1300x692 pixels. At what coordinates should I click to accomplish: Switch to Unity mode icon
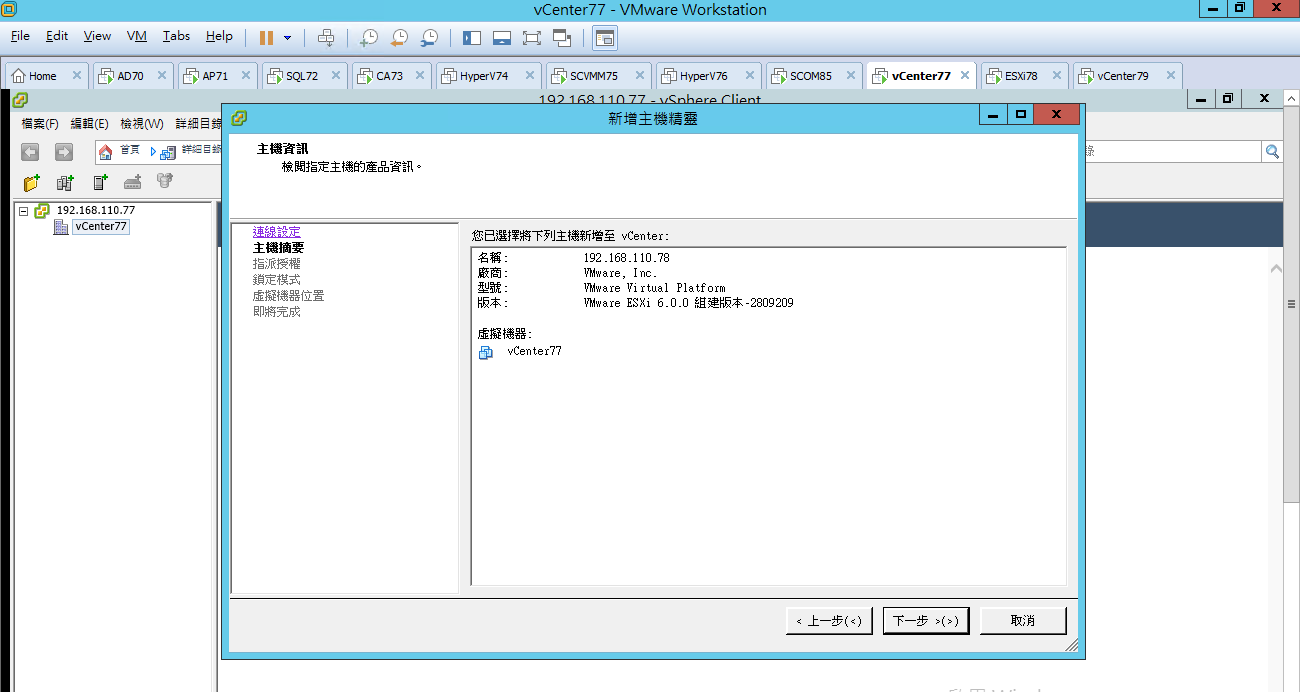562,38
